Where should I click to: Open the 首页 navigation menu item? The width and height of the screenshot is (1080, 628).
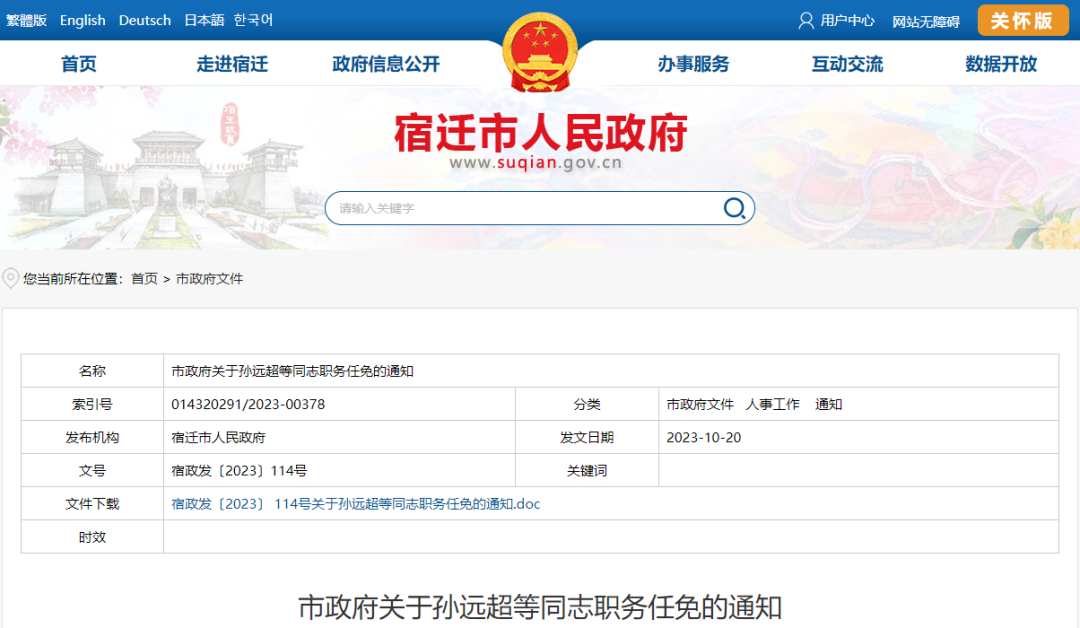[x=79, y=64]
